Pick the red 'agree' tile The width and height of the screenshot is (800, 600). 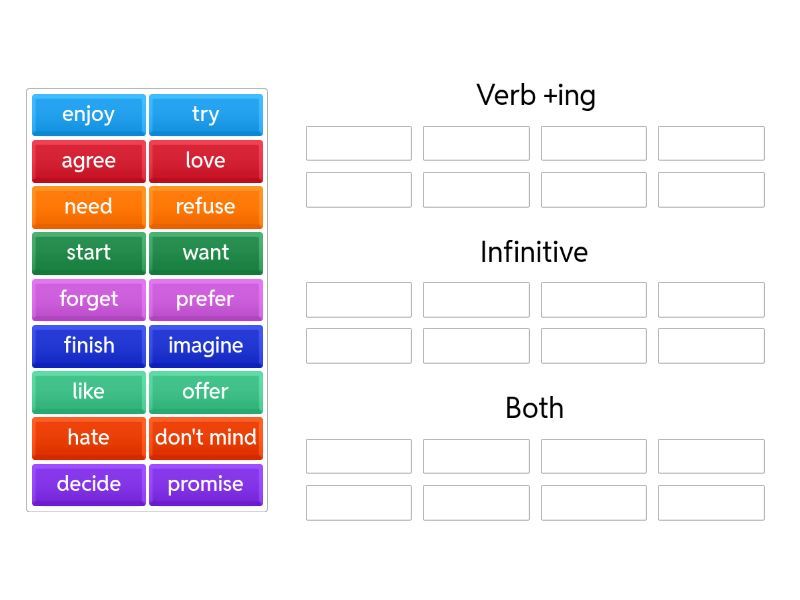pyautogui.click(x=88, y=160)
